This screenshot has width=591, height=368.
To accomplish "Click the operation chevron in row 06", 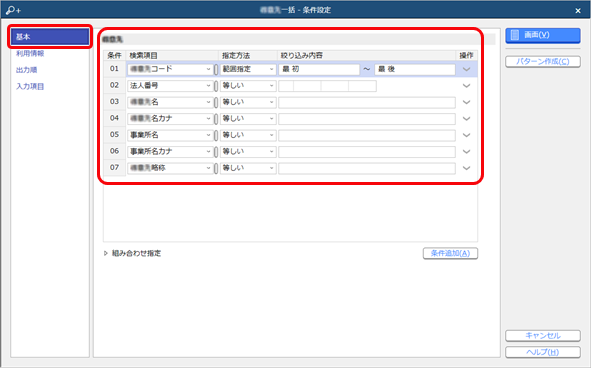I will pyautogui.click(x=467, y=152).
